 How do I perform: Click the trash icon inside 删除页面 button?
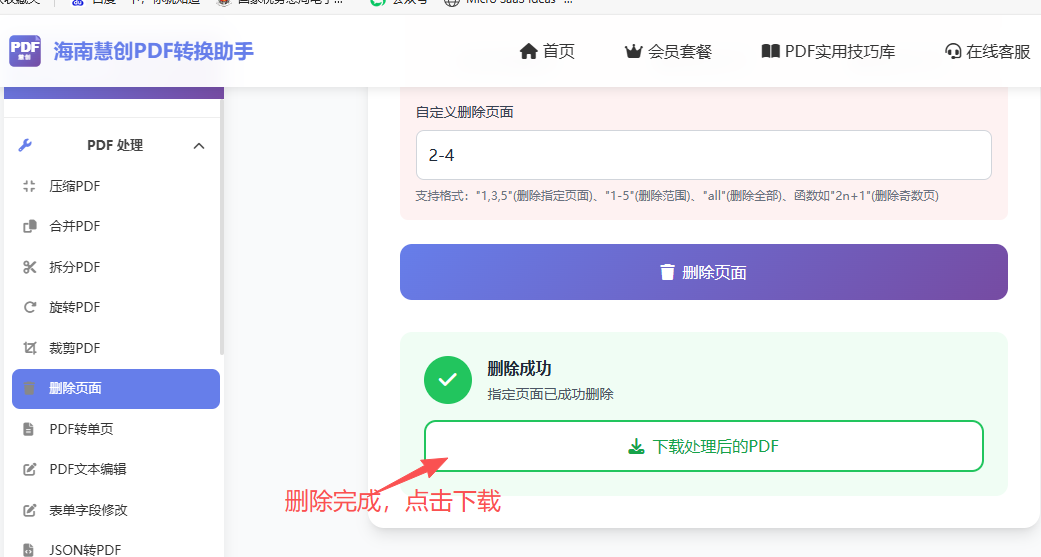click(x=667, y=272)
